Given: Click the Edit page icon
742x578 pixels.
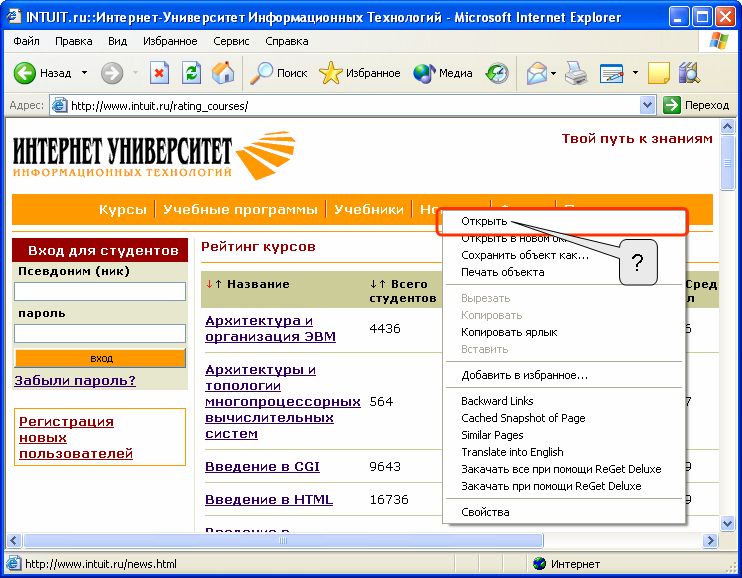Looking at the screenshot, I should [x=611, y=73].
